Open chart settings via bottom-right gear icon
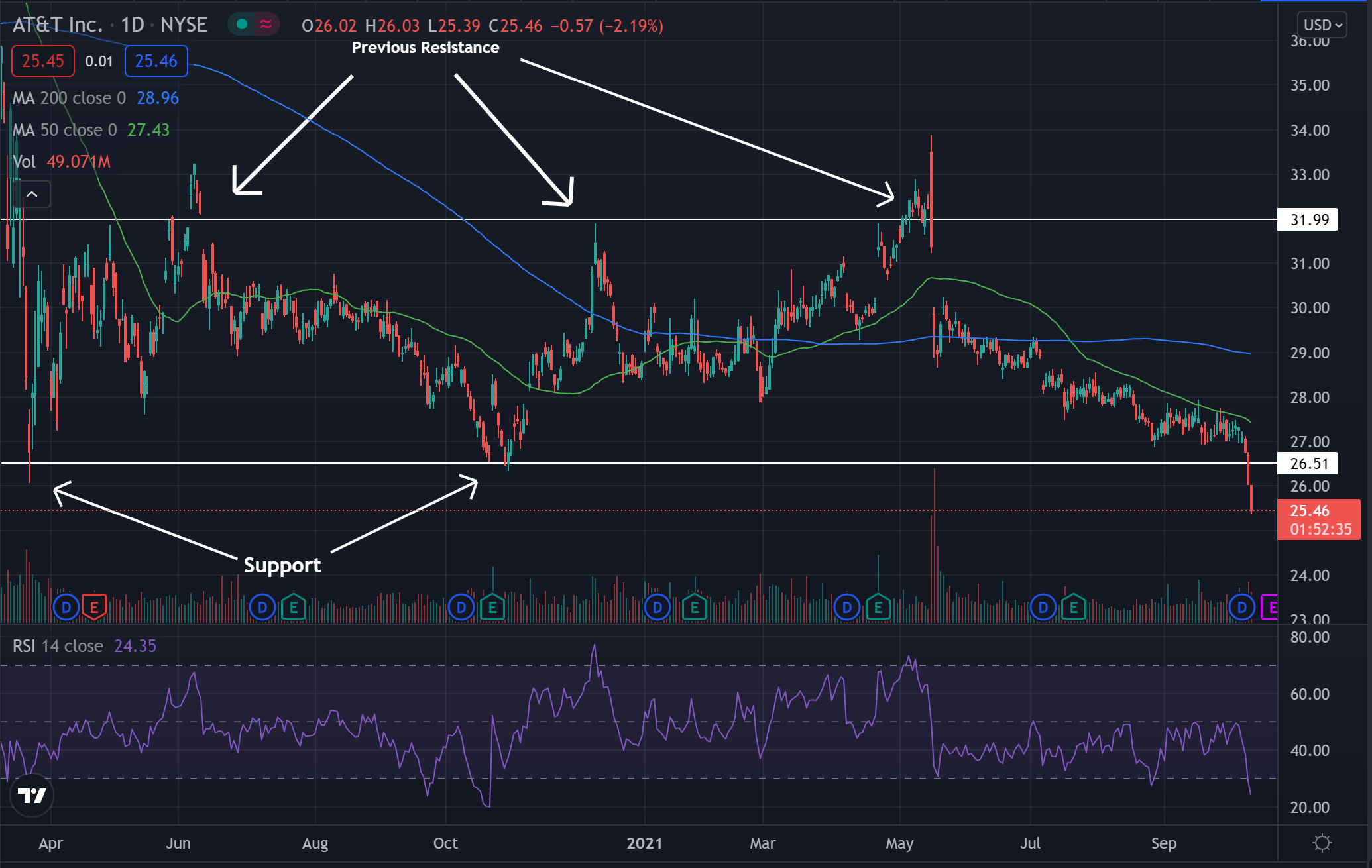Screen dimensions: 1372x868 click(1322, 843)
